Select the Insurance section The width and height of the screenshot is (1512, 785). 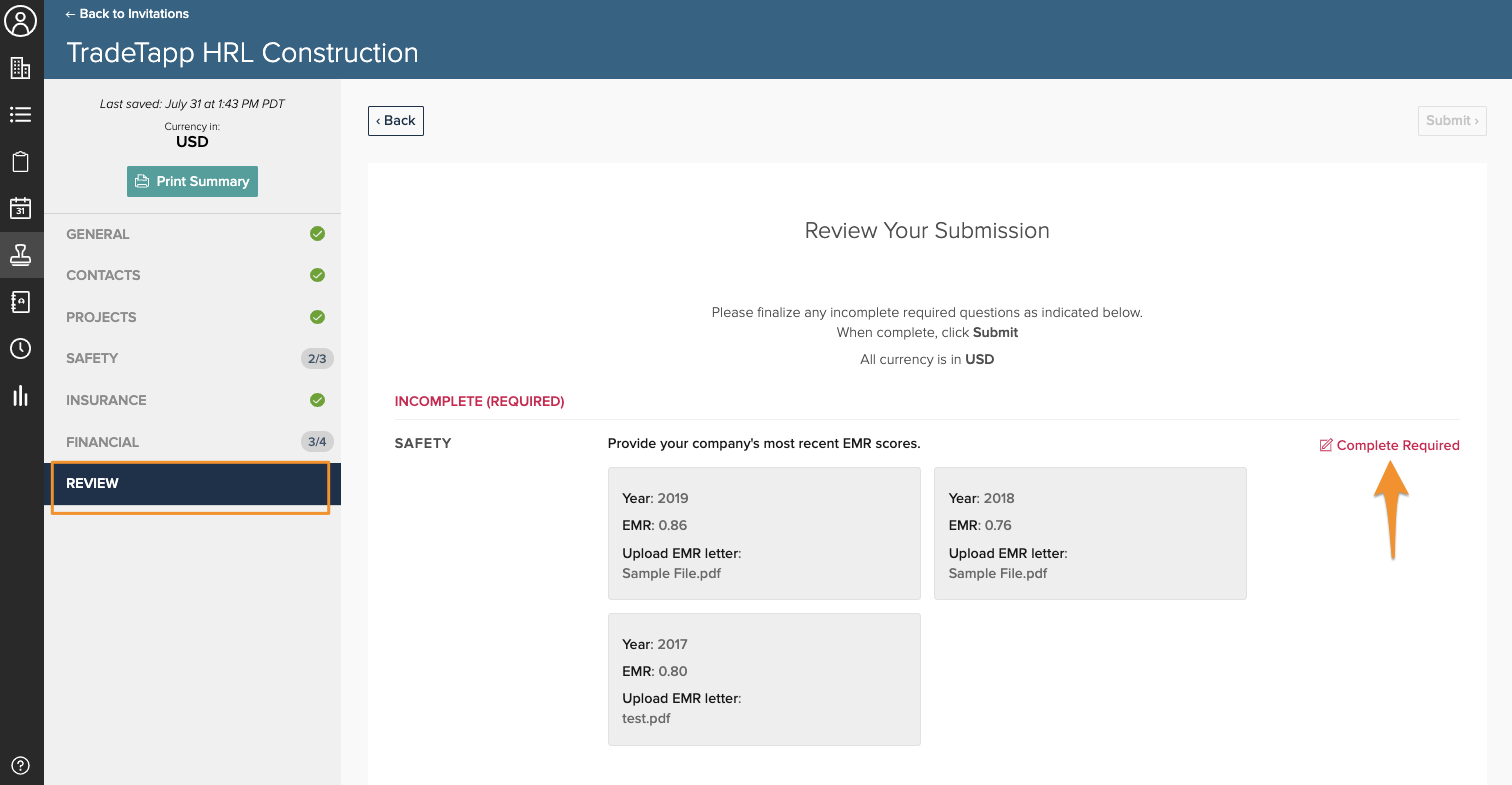pyautogui.click(x=106, y=400)
